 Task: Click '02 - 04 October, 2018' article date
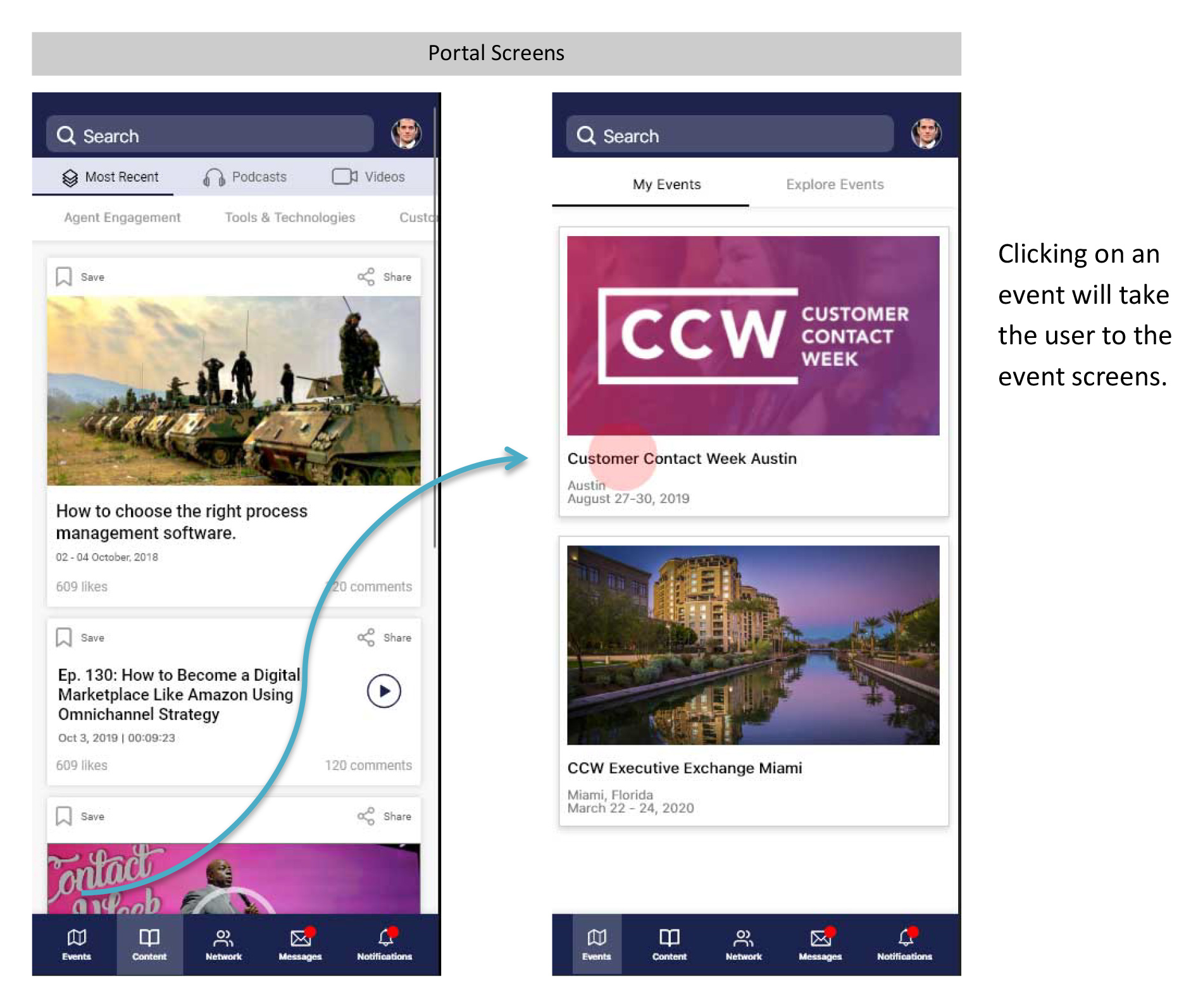[107, 557]
